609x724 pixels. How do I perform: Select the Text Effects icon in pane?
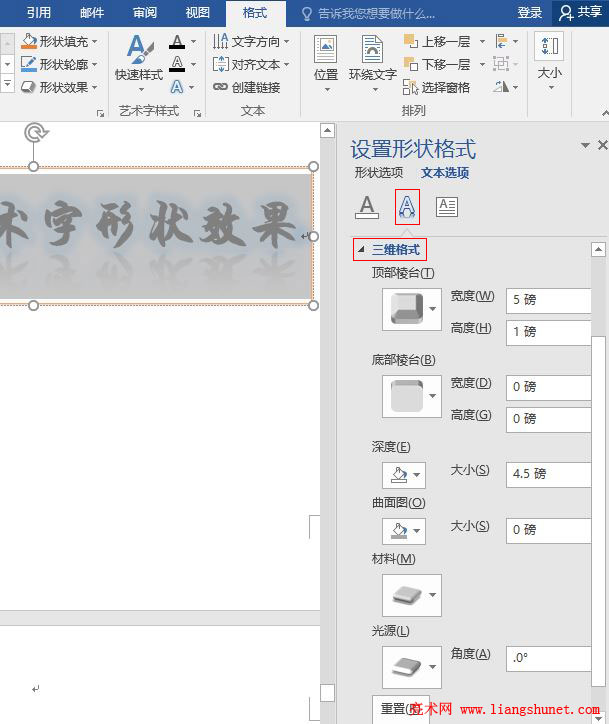407,206
